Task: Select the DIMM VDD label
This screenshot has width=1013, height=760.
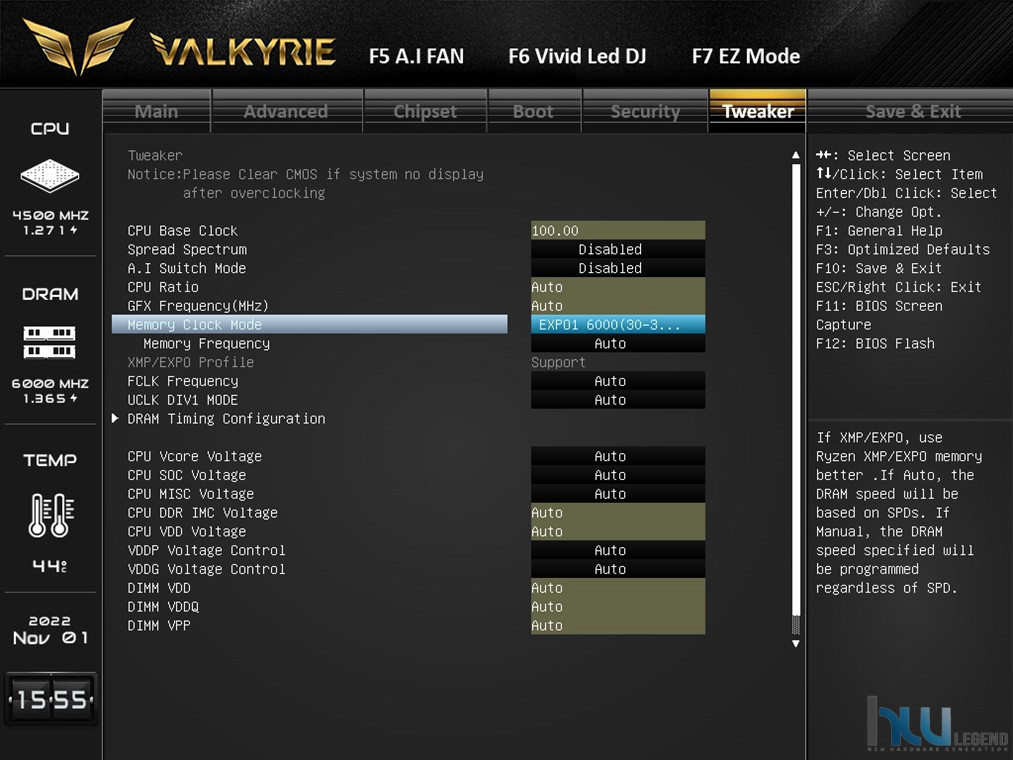Action: [159, 587]
